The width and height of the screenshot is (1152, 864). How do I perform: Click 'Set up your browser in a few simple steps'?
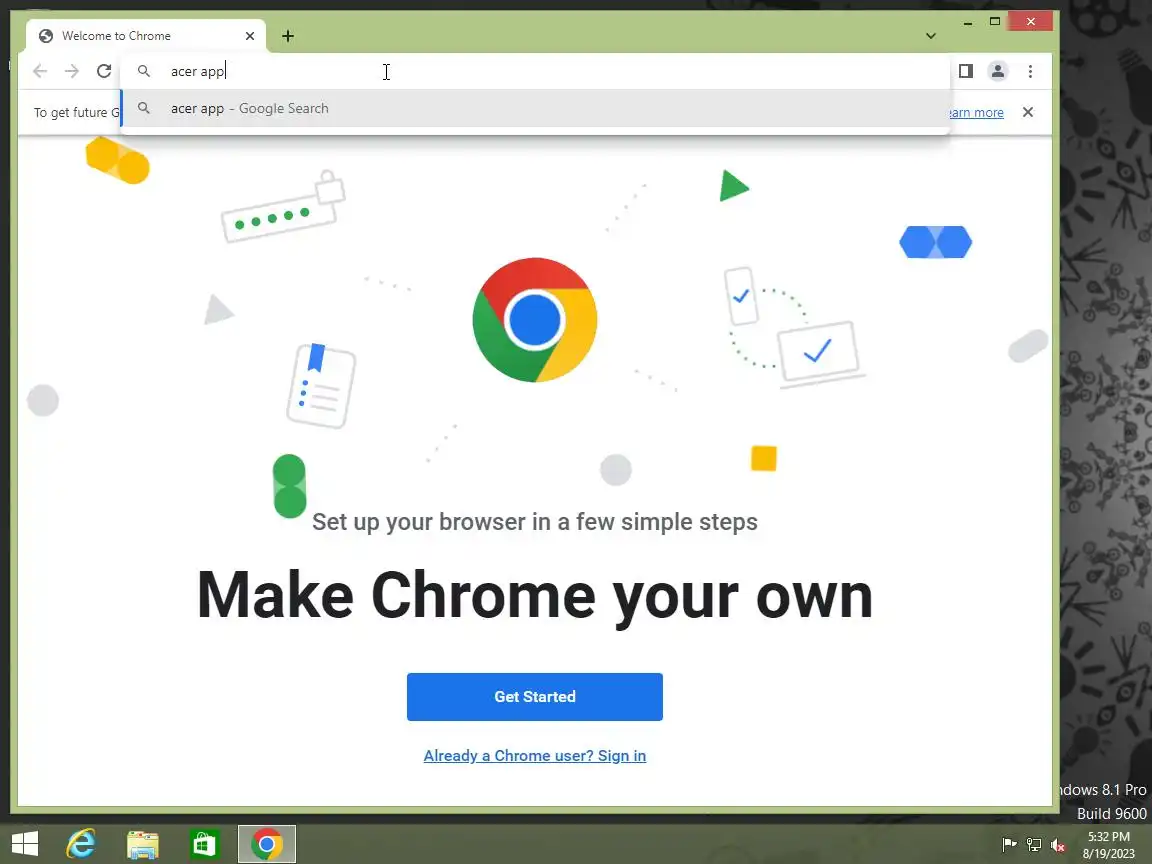(535, 522)
